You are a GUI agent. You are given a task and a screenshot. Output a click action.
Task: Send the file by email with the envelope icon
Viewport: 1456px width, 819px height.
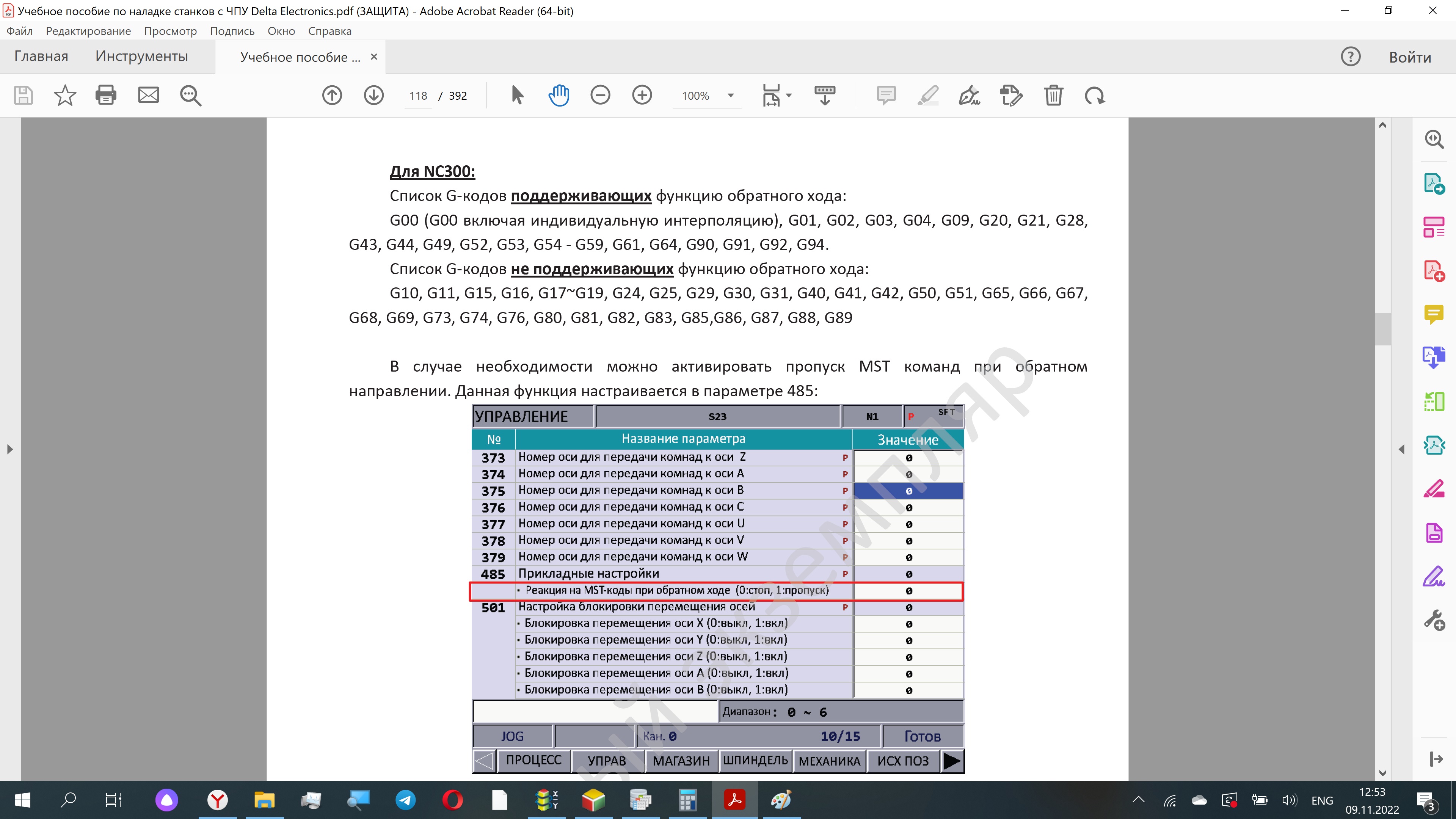coord(148,95)
